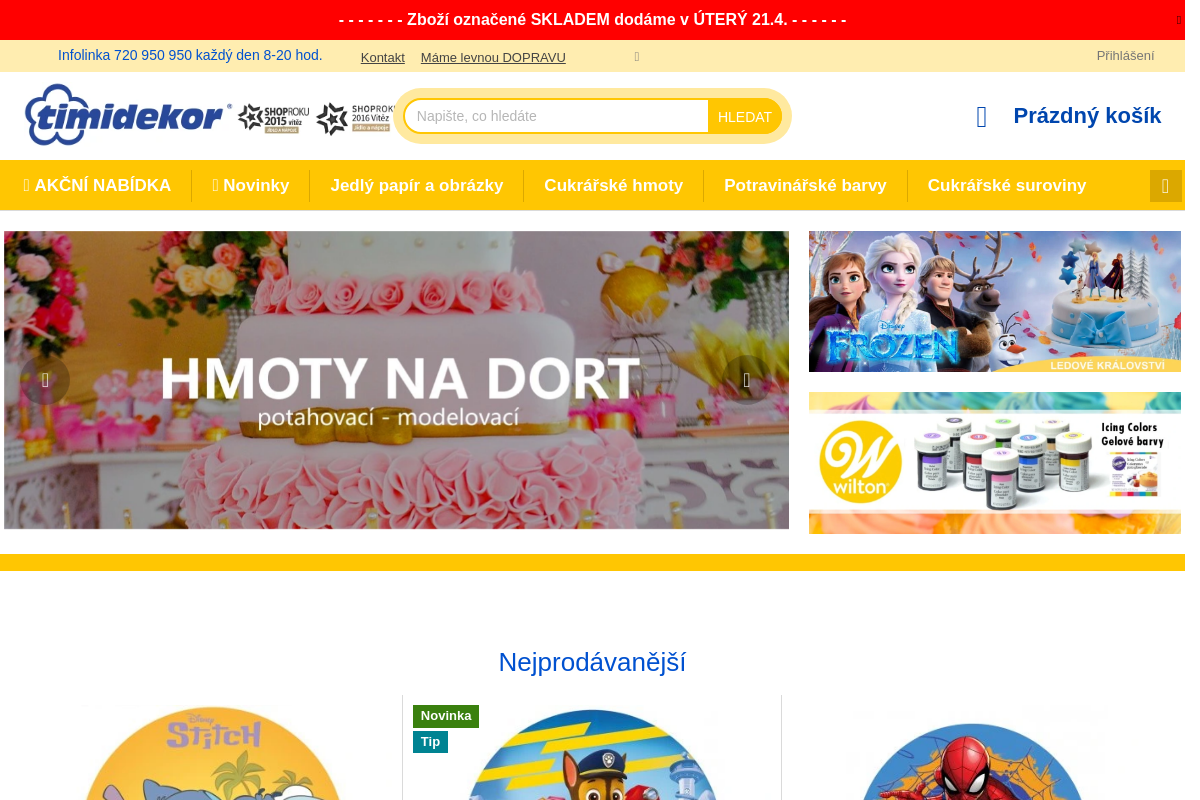Select Potravinářské barvy menu
Image resolution: width=1200 pixels, height=800 pixels.
tap(805, 185)
